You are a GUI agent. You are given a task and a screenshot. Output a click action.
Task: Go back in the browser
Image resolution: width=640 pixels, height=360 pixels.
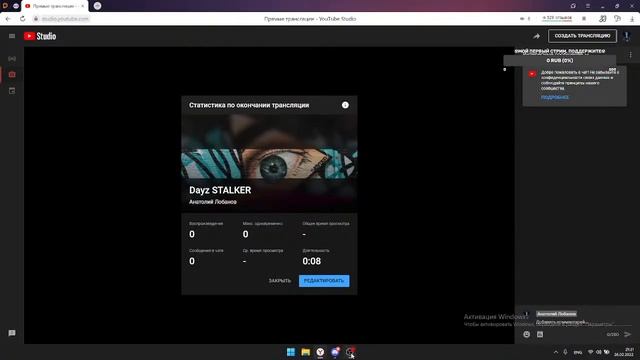click(8, 19)
